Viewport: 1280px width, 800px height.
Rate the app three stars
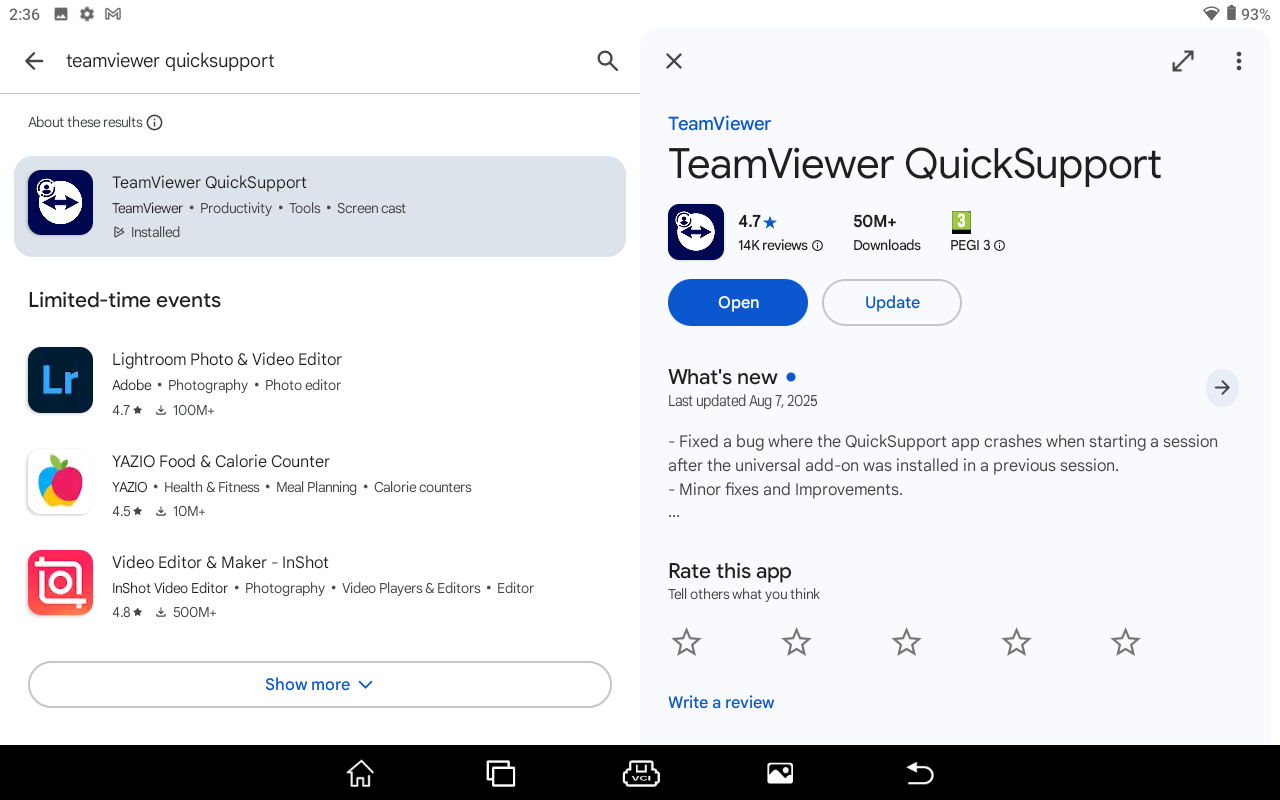[x=906, y=642]
